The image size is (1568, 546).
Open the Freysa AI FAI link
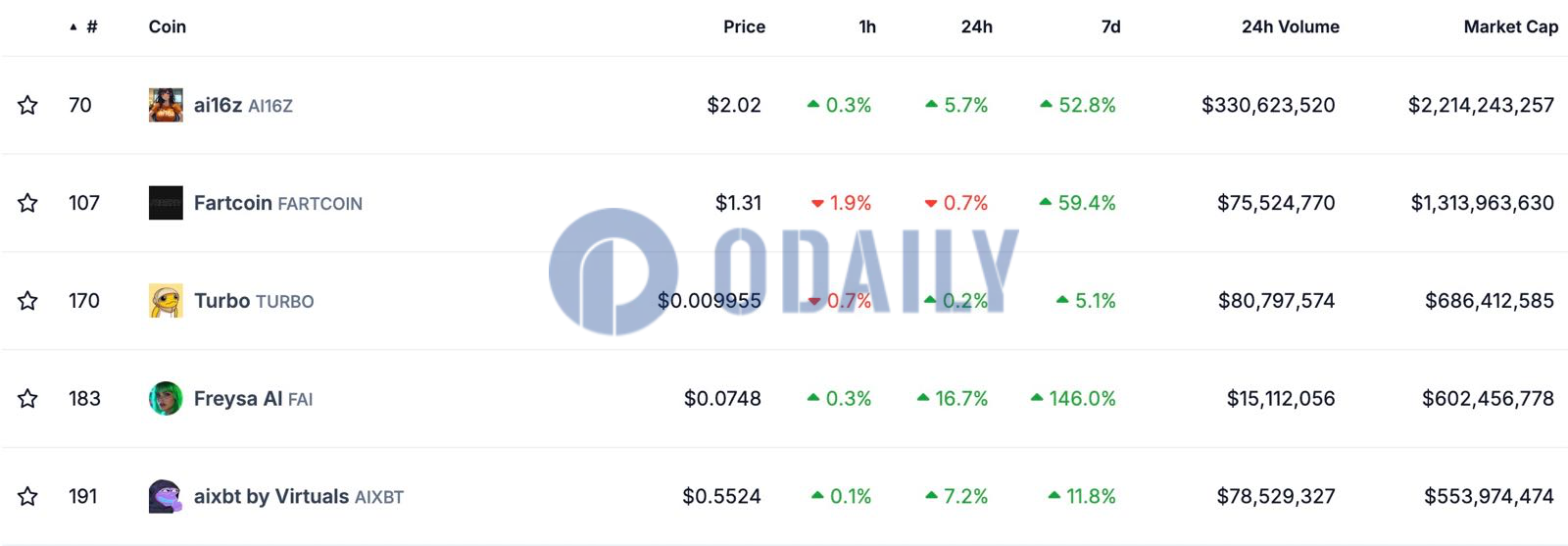pos(253,399)
